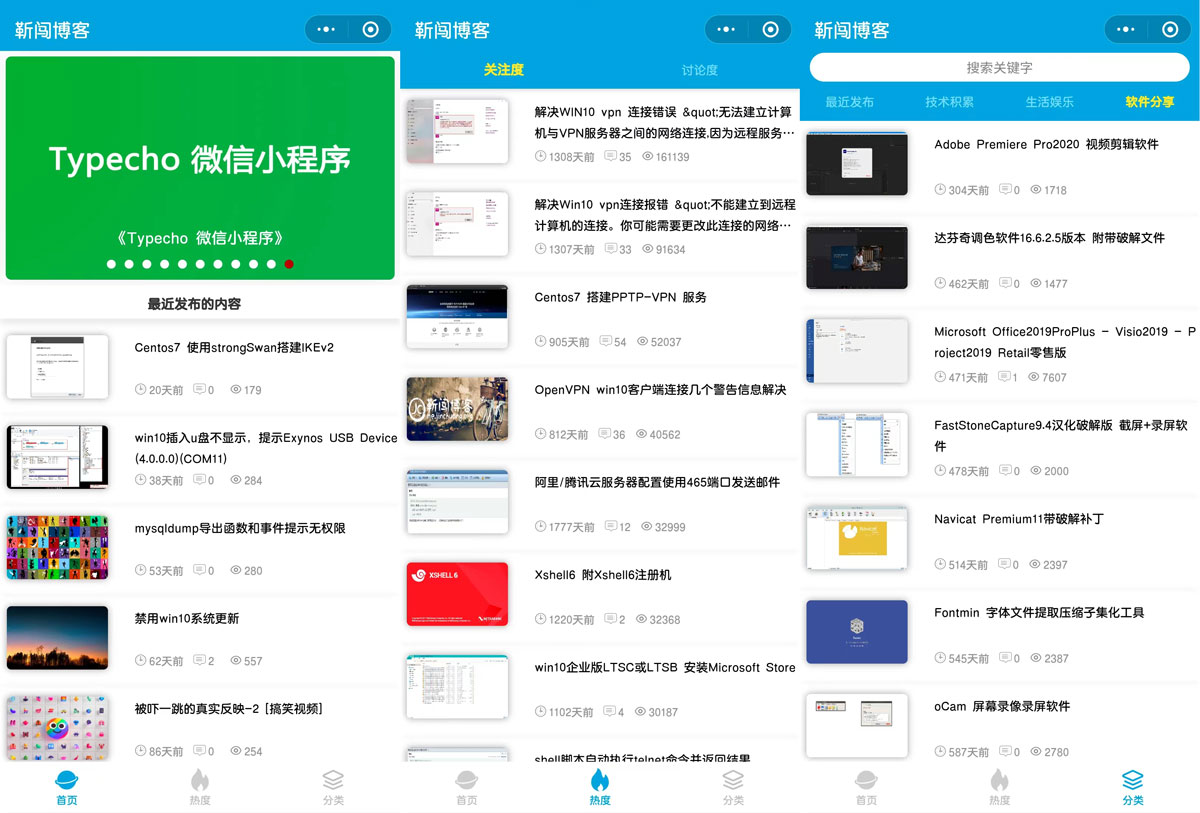Tap the highlighted 首页 planet icon under the Typecho list
1200x813 pixels.
pos(67,780)
